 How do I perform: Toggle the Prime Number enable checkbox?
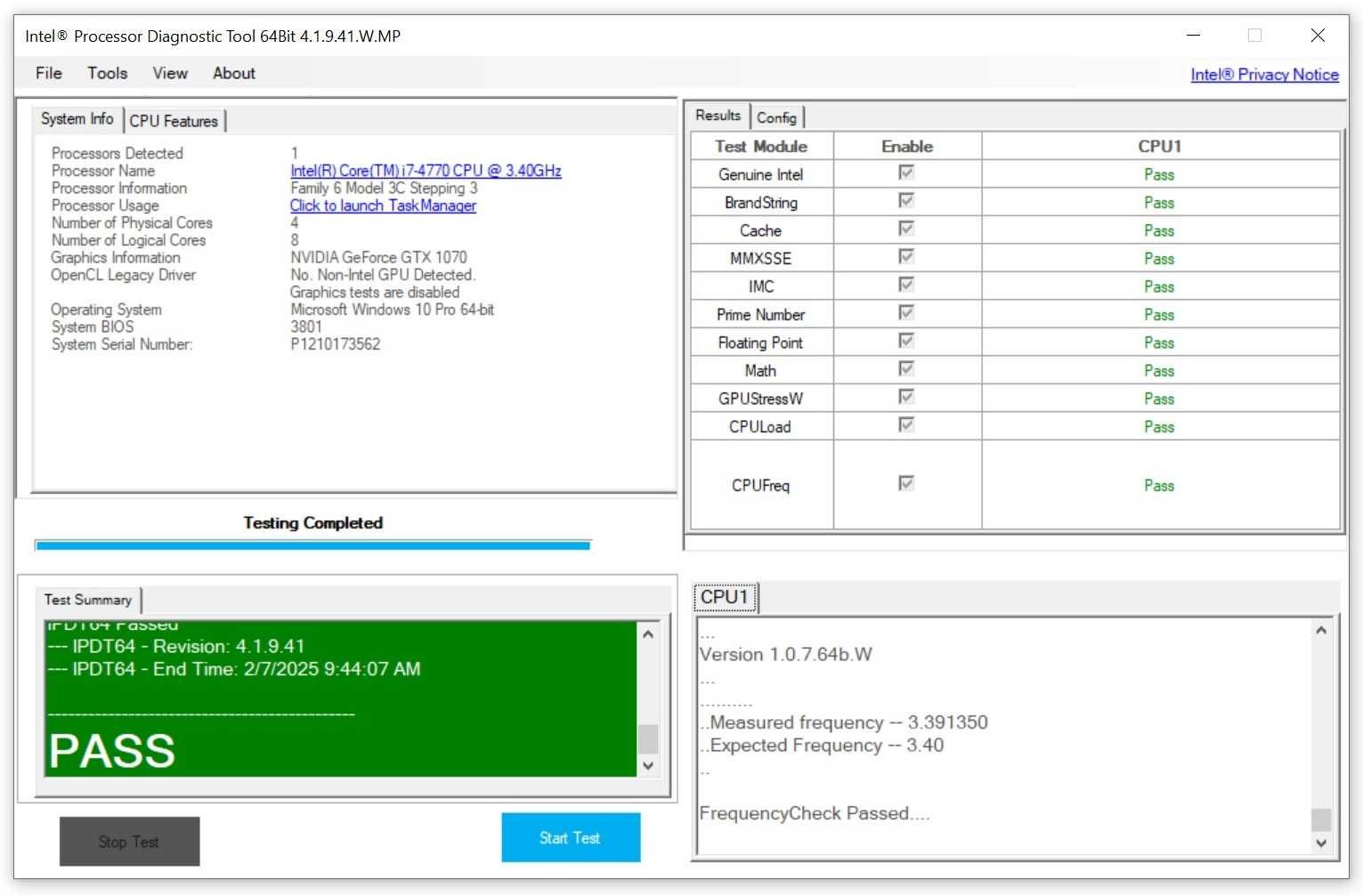pyautogui.click(x=906, y=313)
